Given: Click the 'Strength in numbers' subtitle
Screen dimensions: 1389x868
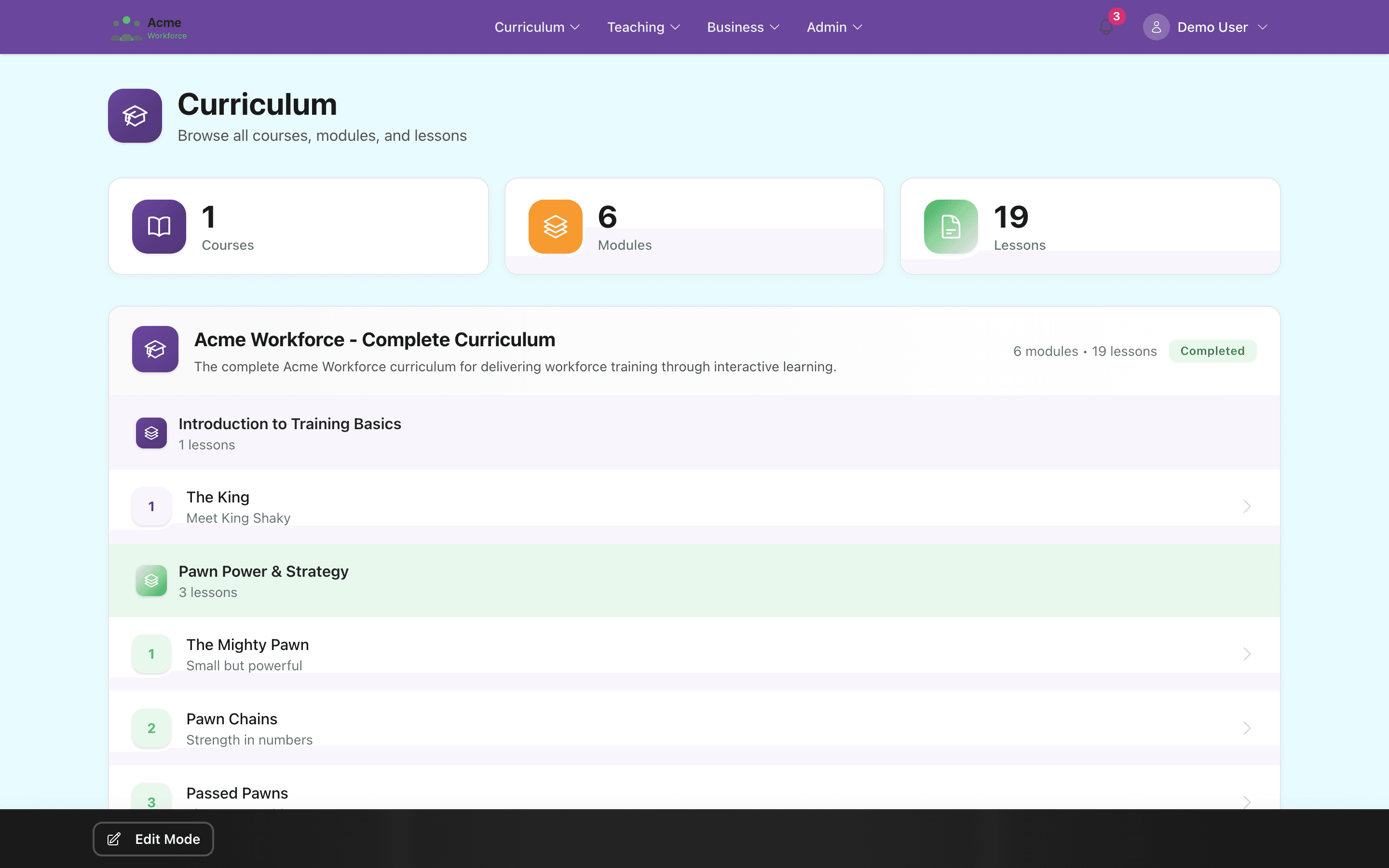Looking at the screenshot, I should click(249, 739).
